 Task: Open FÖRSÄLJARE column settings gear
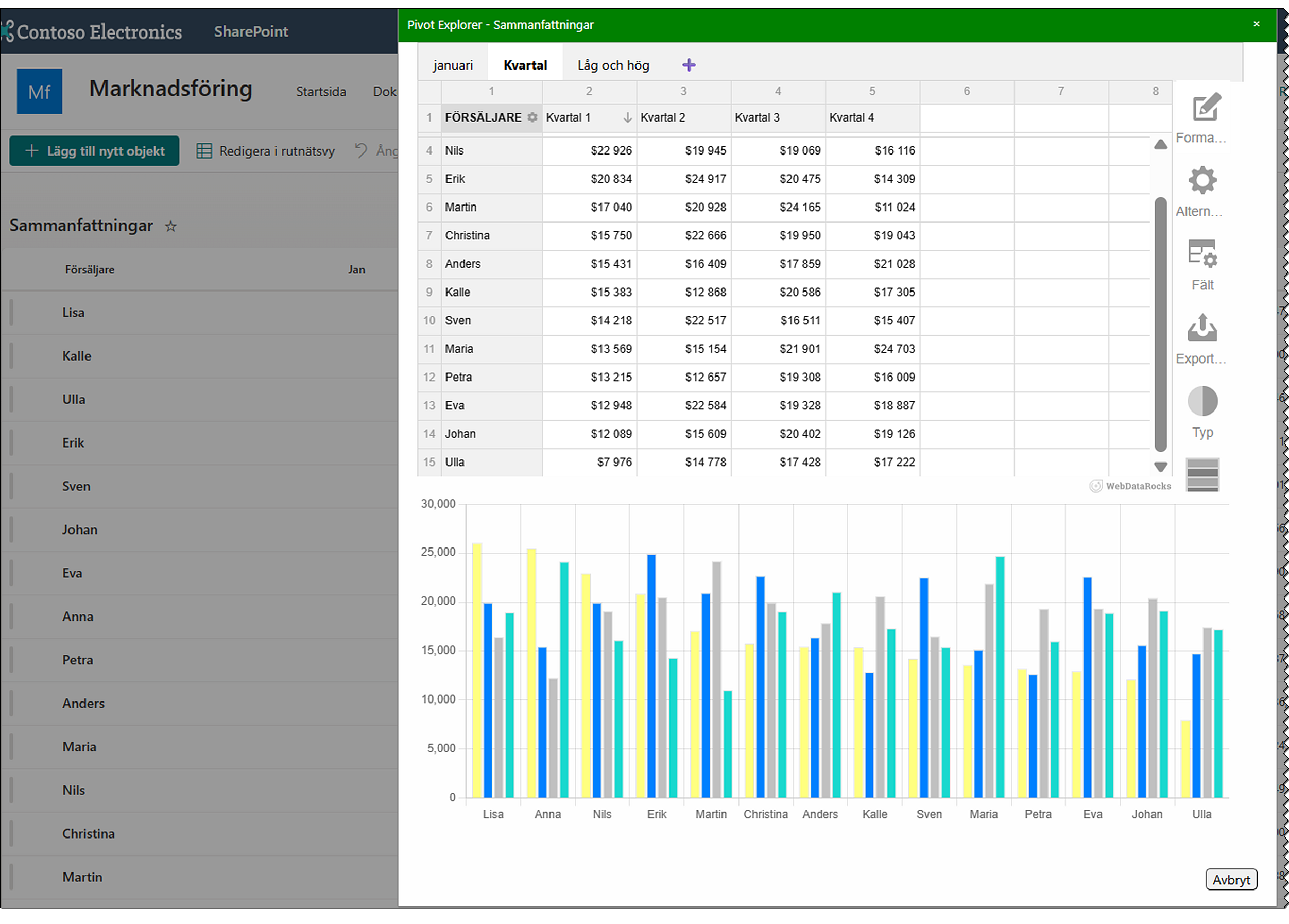(x=532, y=117)
